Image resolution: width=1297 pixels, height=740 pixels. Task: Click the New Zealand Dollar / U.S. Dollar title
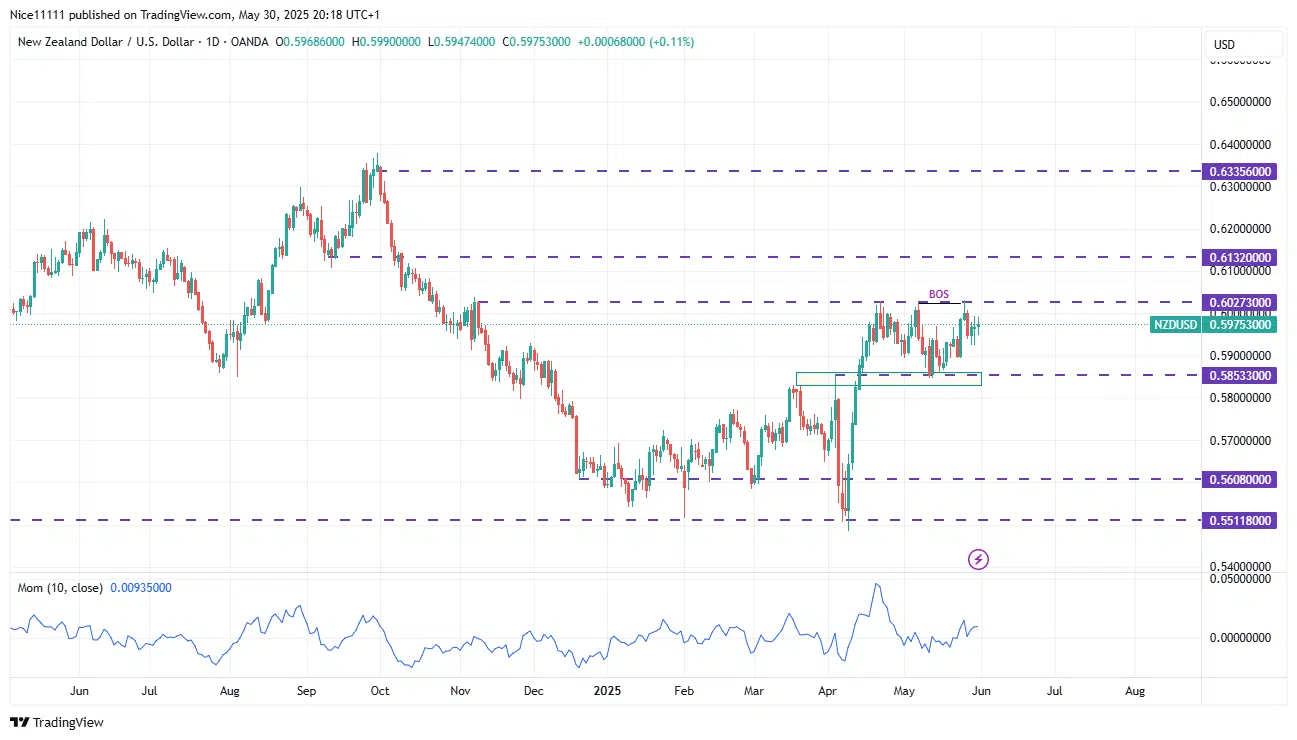click(x=105, y=42)
